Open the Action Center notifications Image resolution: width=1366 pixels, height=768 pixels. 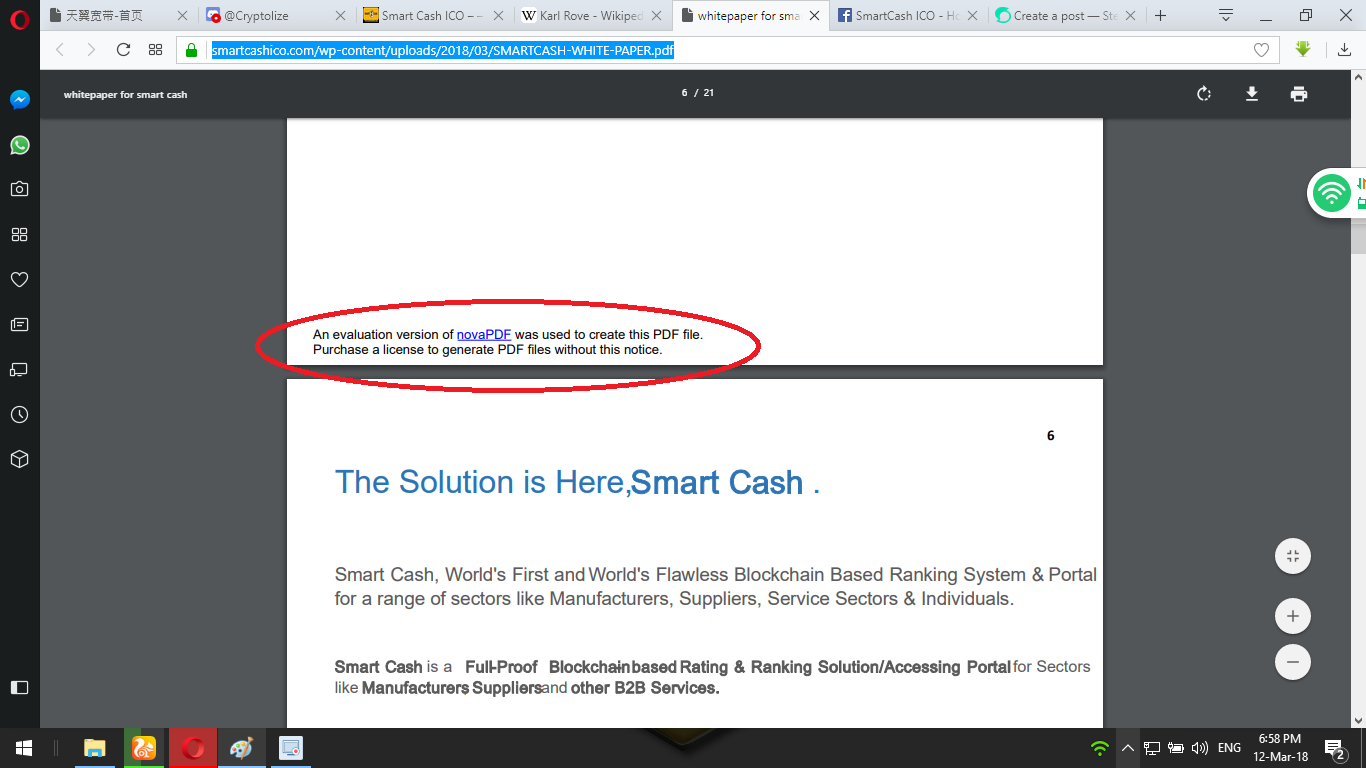coord(1334,748)
